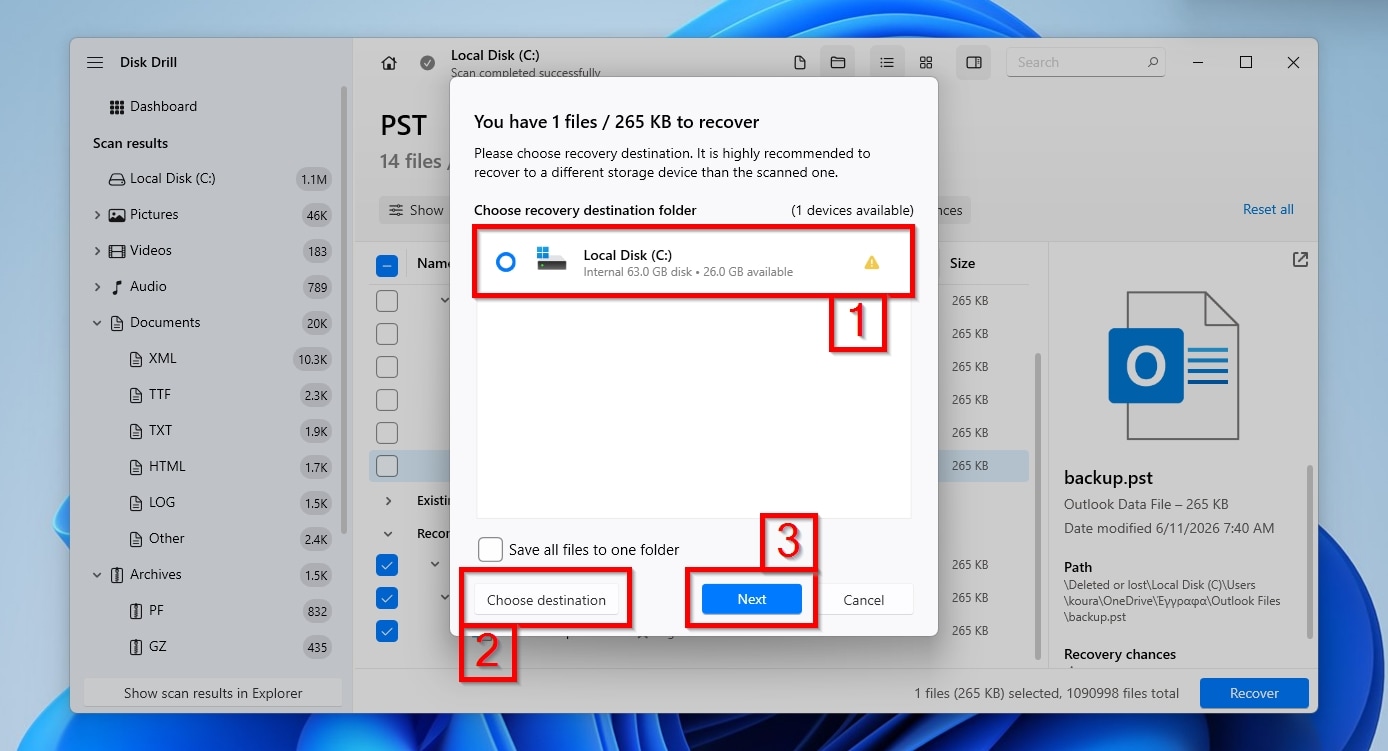This screenshot has width=1388, height=751.
Task: Click the 1.1M count badge
Action: 314,180
